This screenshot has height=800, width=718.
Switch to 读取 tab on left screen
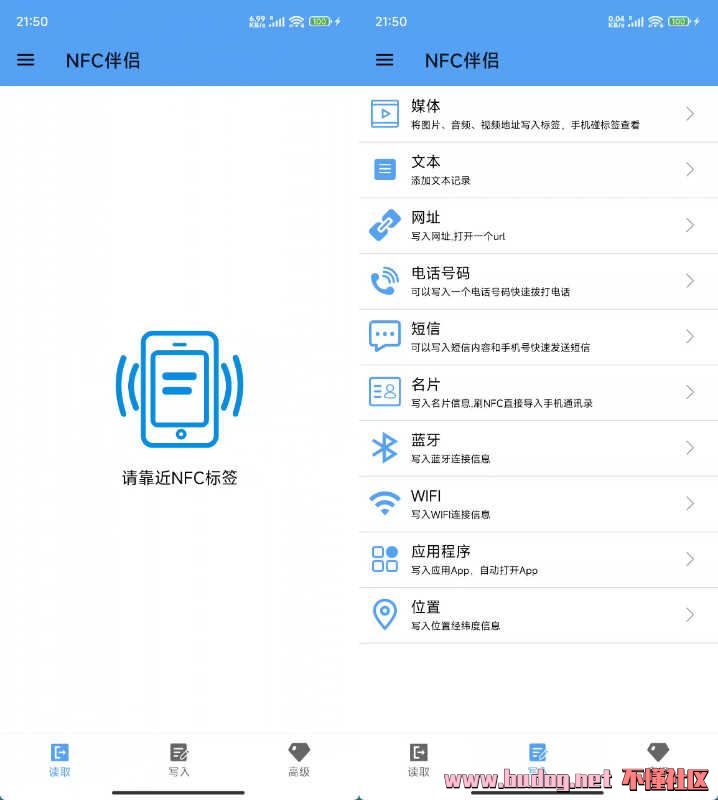click(60, 760)
